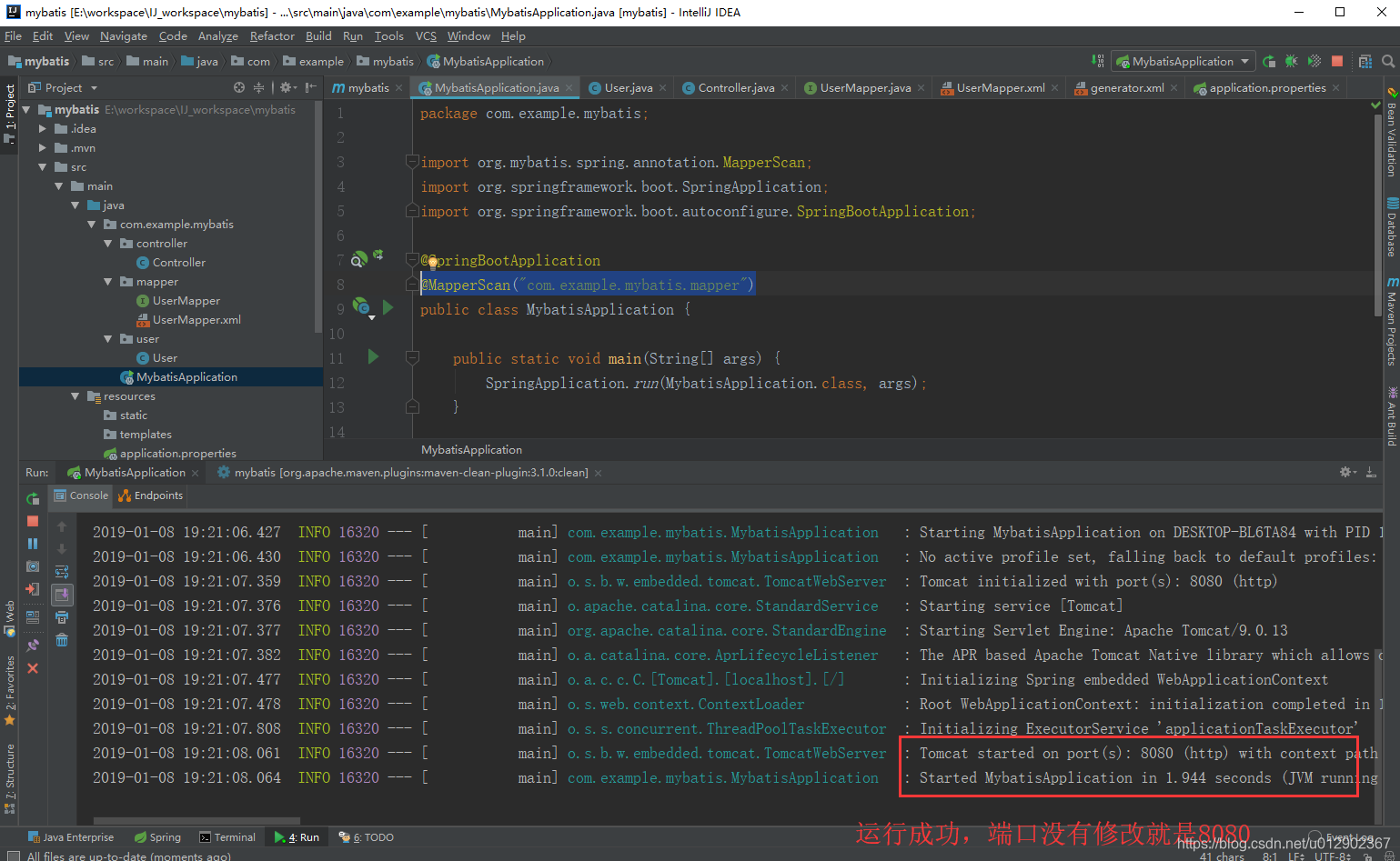The image size is (1400, 861).
Task: Collapse the import statements fold marker
Action: coord(412,162)
